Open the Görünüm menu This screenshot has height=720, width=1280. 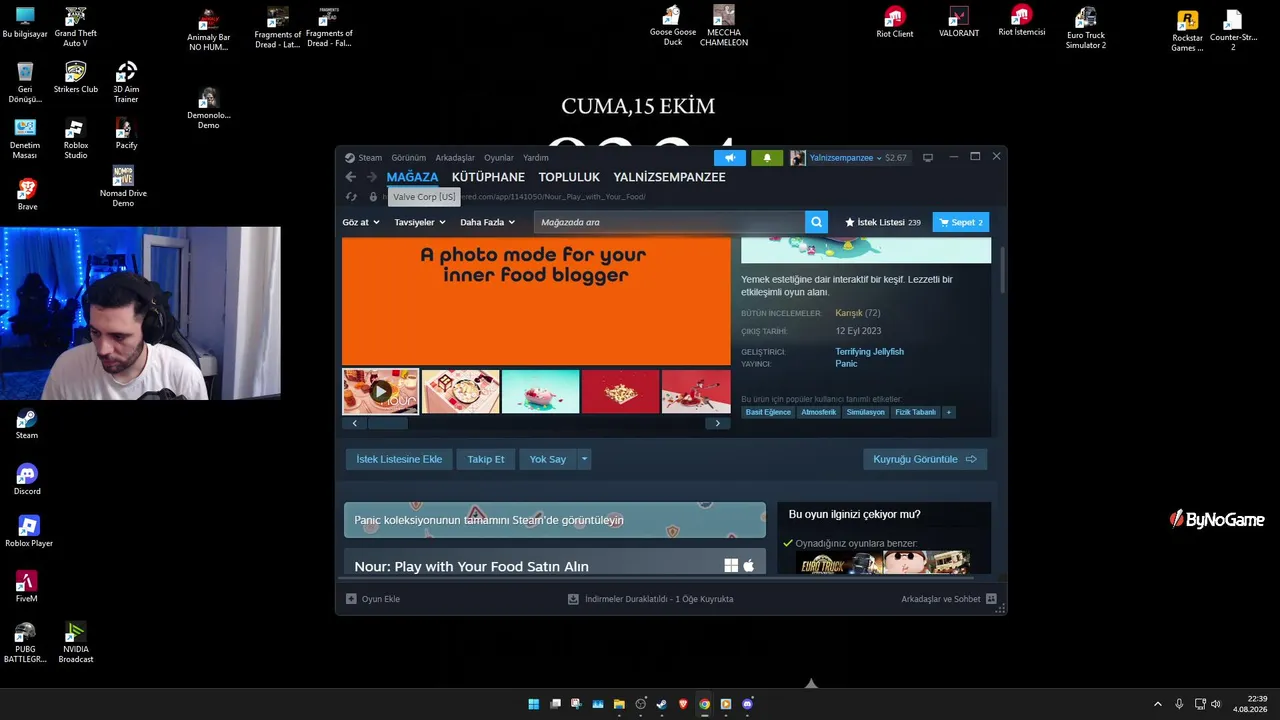click(x=408, y=158)
